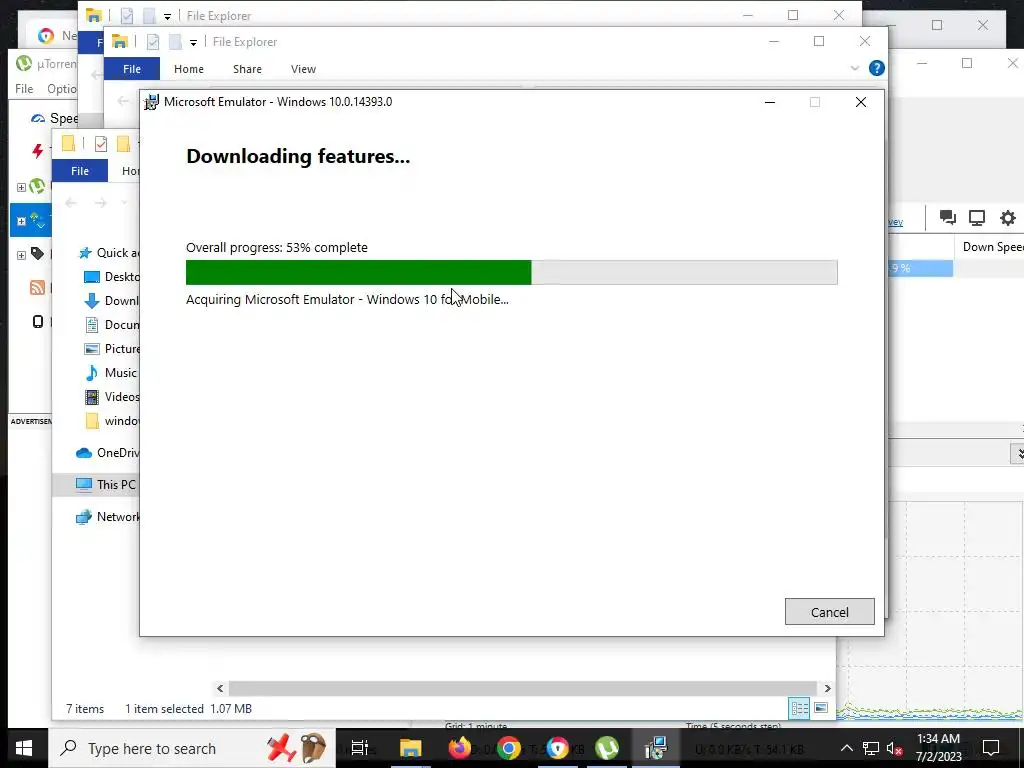
Task: Cancel the feature download
Action: coord(829,612)
